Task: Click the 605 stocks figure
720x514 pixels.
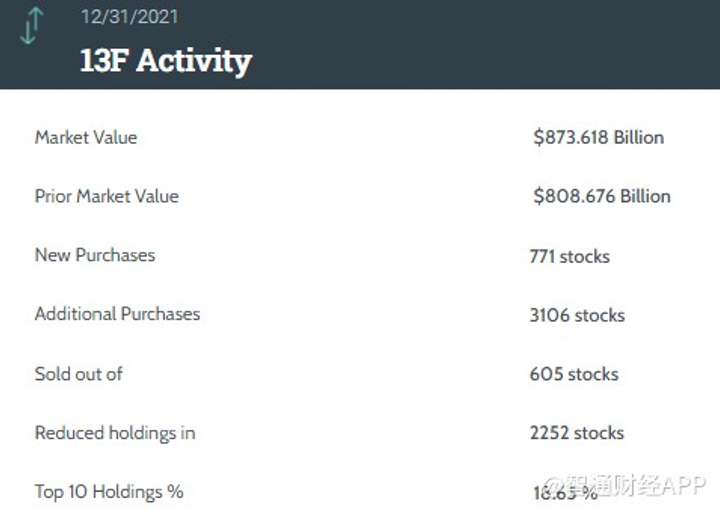Action: click(x=574, y=374)
